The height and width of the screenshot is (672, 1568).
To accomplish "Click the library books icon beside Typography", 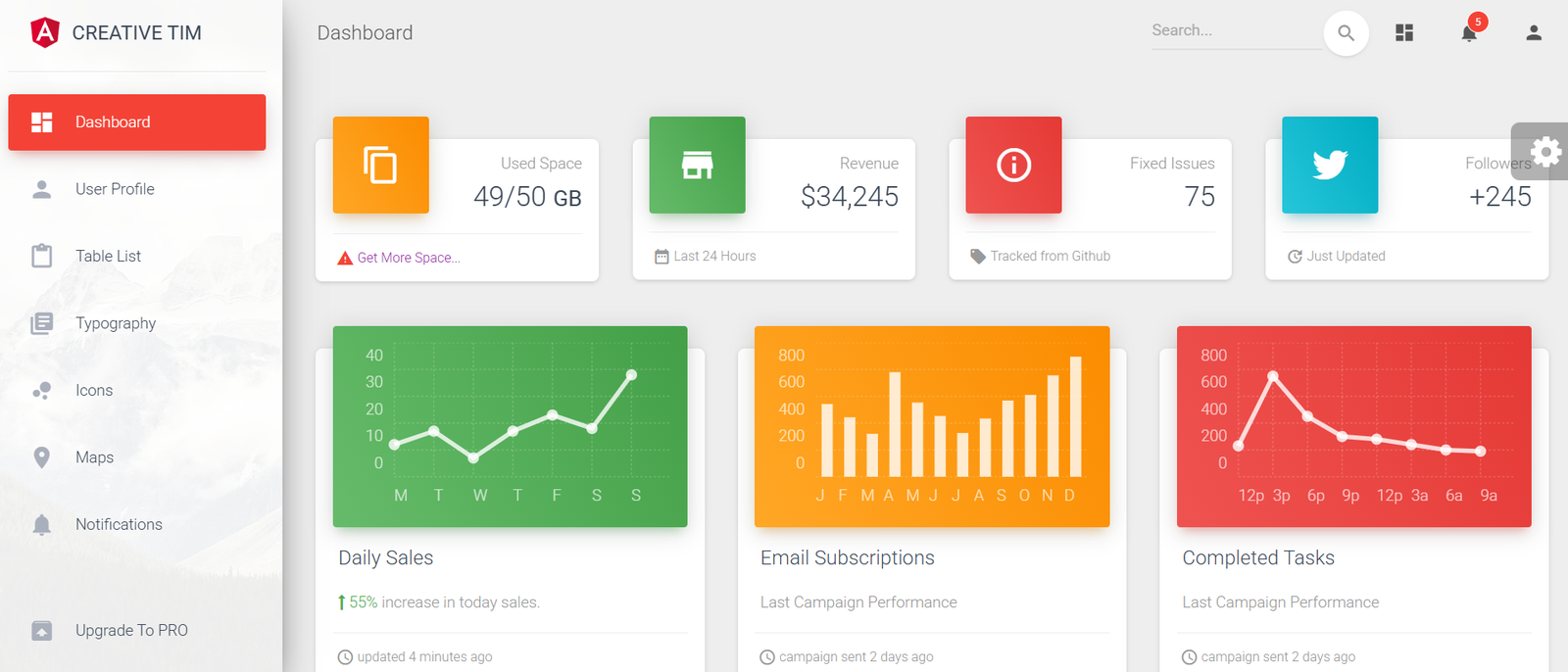I will [x=42, y=323].
